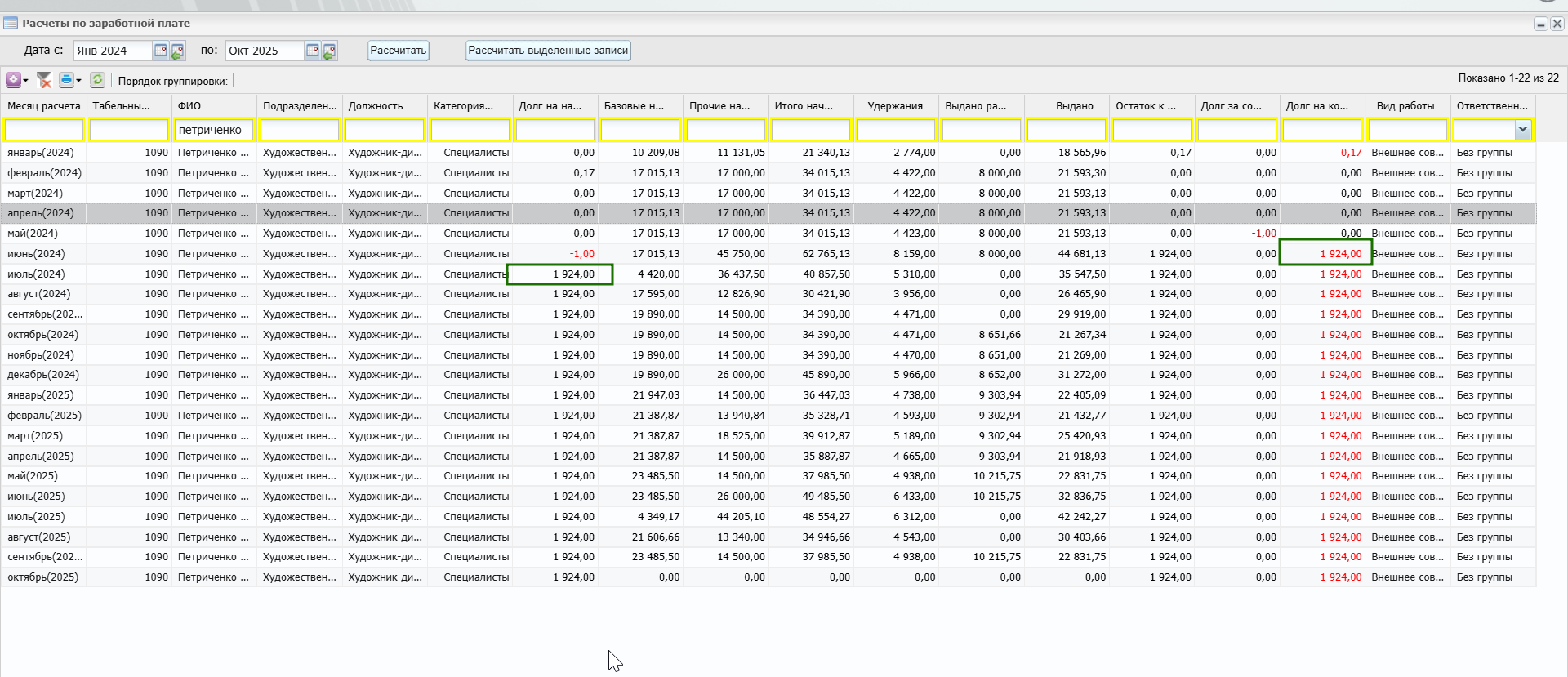
Task: Expand the print options dropdown arrow
Action: [x=78, y=81]
